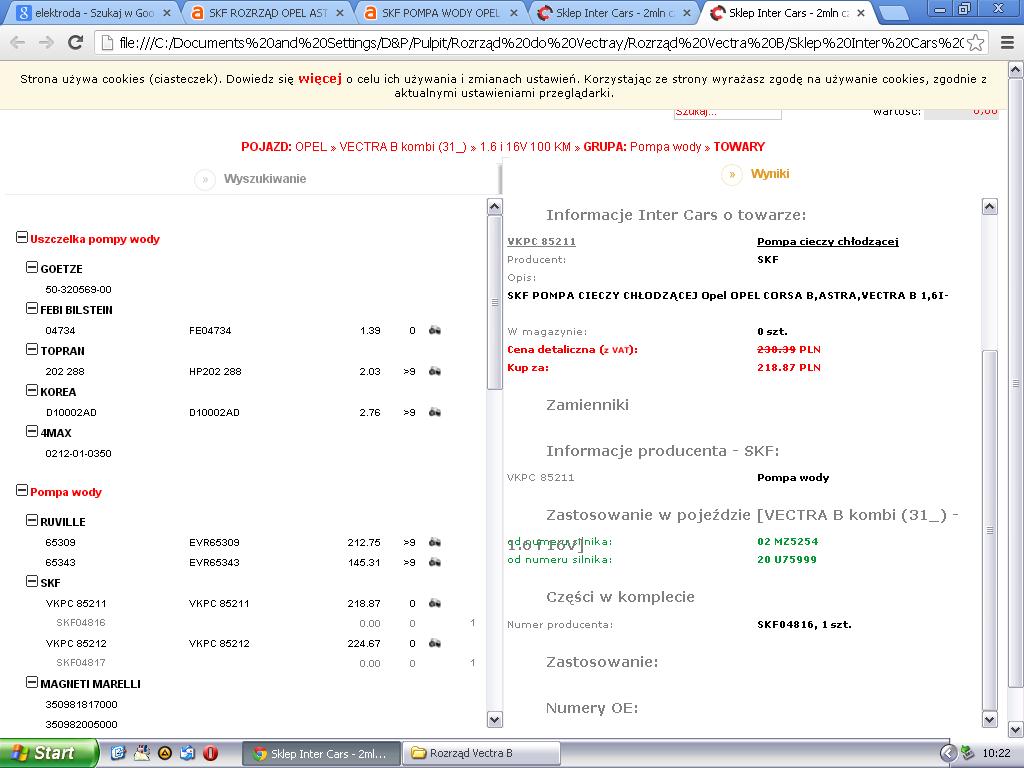Reload the page with refresh icon

(76, 42)
